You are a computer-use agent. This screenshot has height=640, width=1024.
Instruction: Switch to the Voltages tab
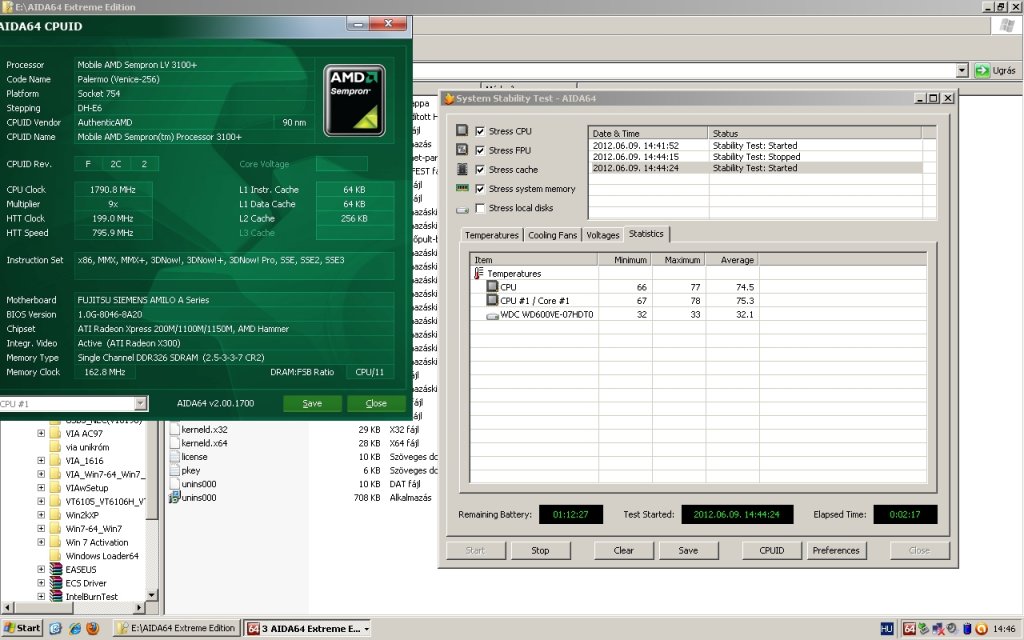pos(602,235)
